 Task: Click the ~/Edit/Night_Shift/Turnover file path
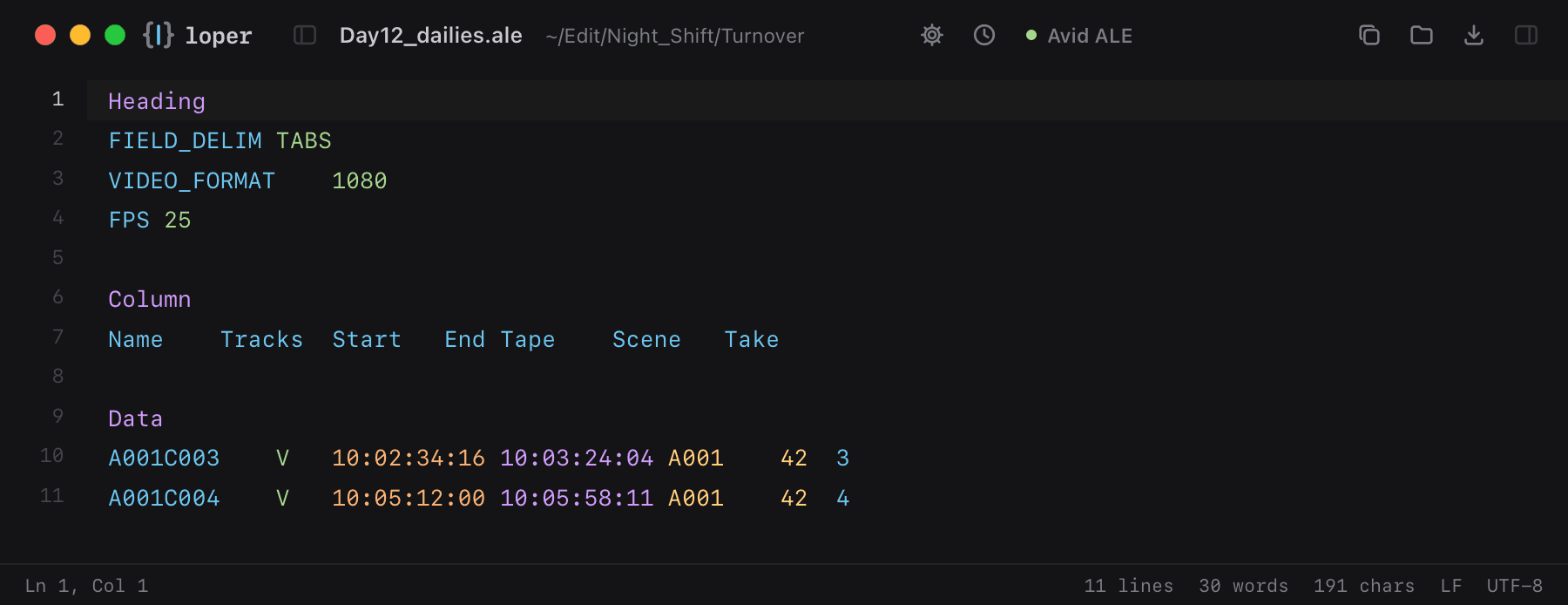coord(675,36)
